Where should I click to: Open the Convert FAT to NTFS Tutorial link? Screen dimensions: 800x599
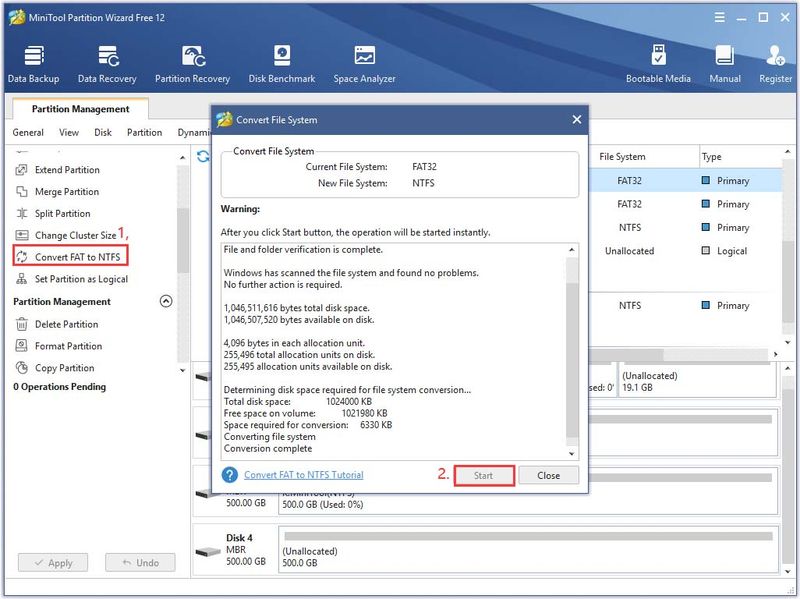304,475
